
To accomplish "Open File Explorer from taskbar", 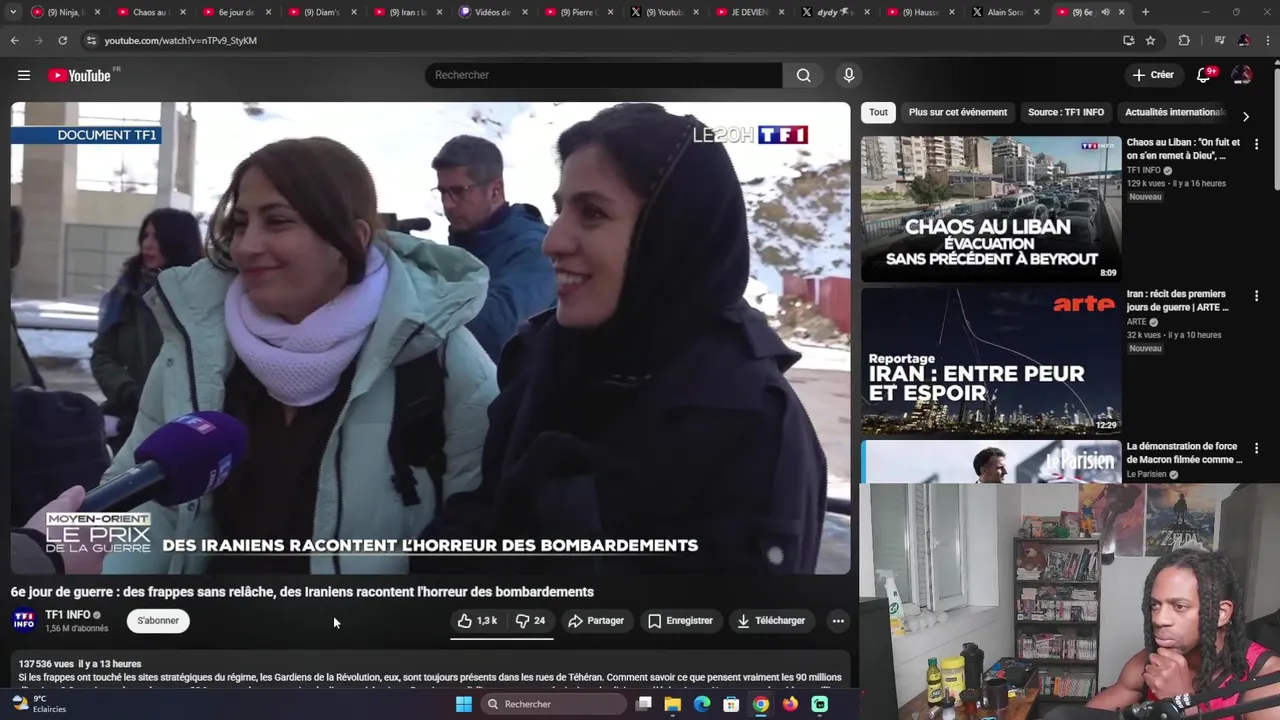I will coord(673,704).
